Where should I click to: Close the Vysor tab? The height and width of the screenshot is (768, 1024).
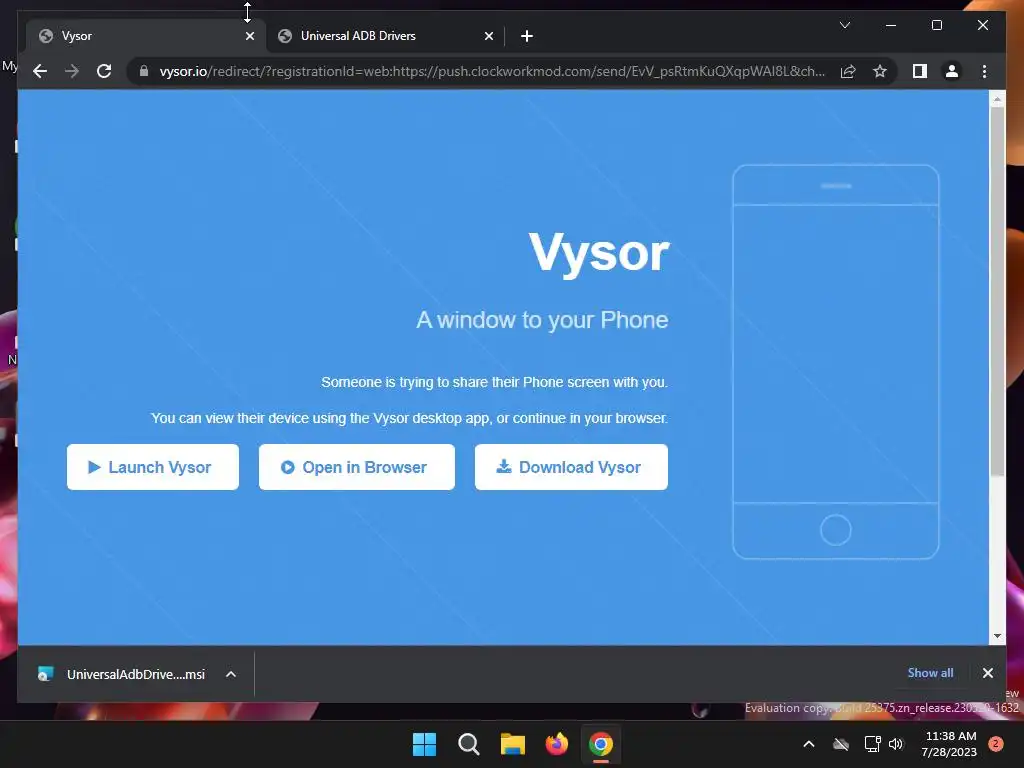(x=249, y=36)
